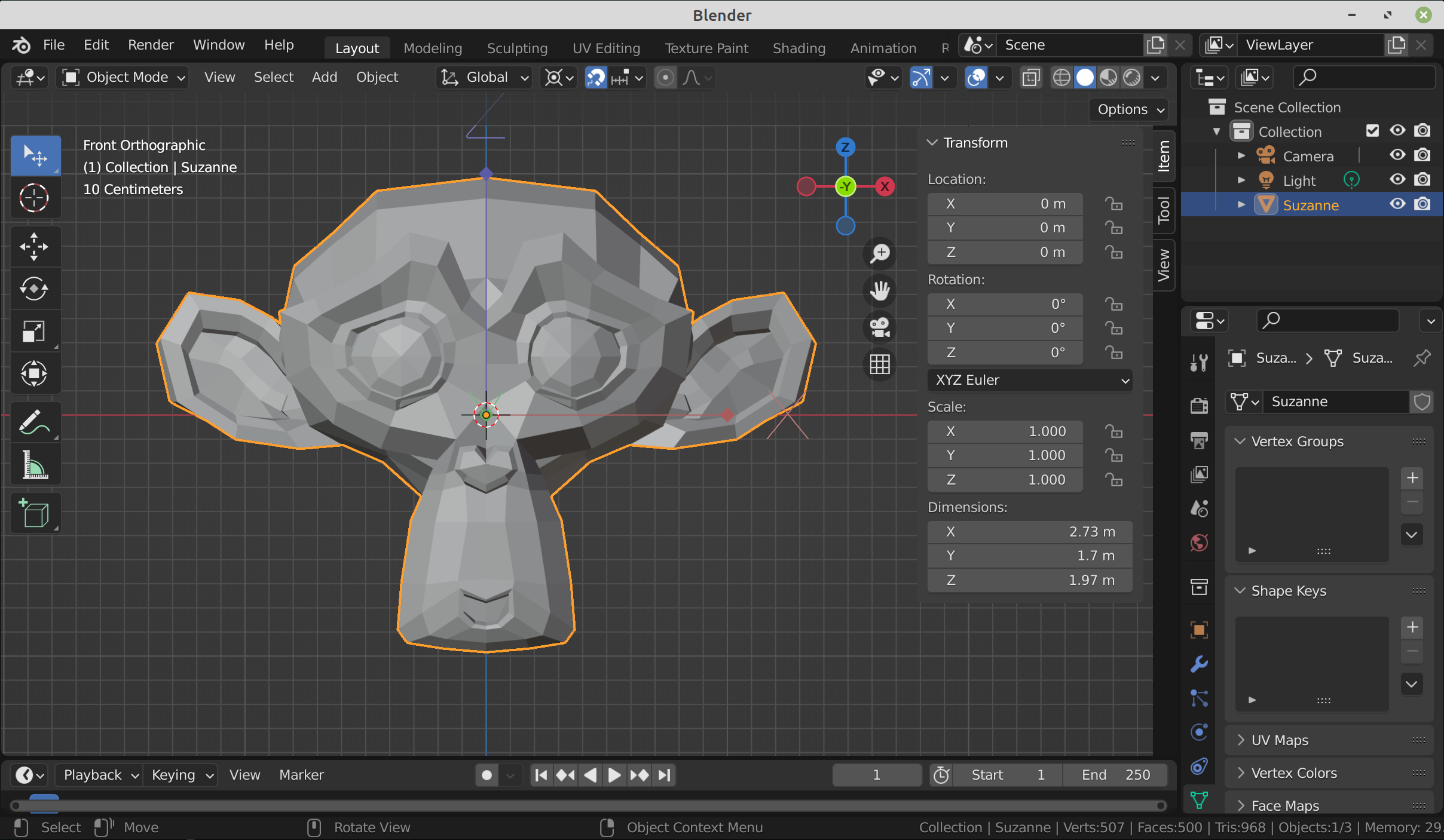Select the Annotate pencil tool

click(x=35, y=422)
